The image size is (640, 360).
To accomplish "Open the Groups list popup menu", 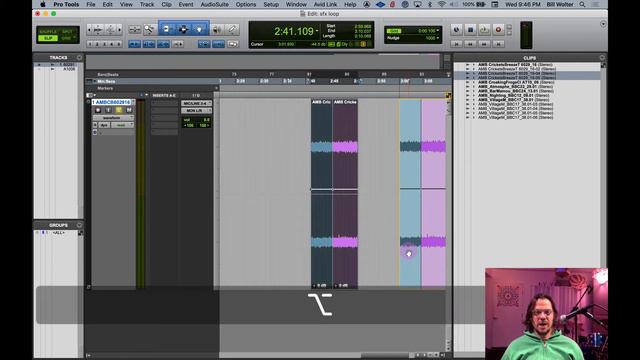I will pos(79,225).
